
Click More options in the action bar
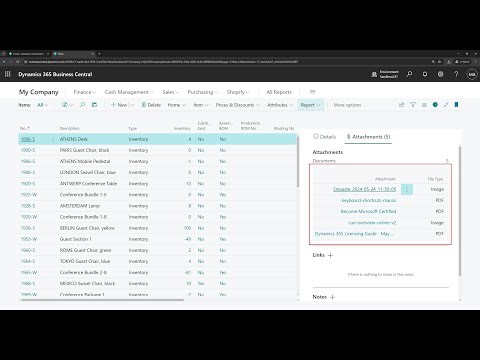pyautogui.click(x=347, y=105)
